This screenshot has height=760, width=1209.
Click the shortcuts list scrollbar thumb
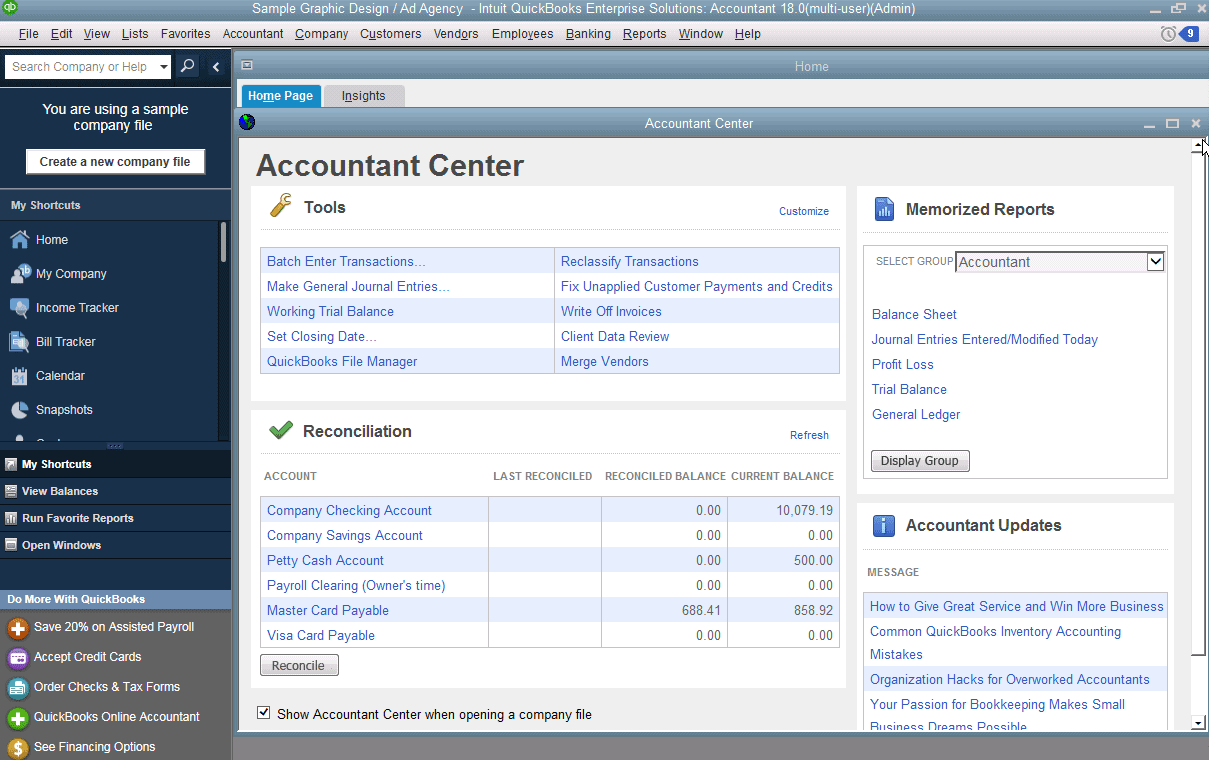(223, 243)
